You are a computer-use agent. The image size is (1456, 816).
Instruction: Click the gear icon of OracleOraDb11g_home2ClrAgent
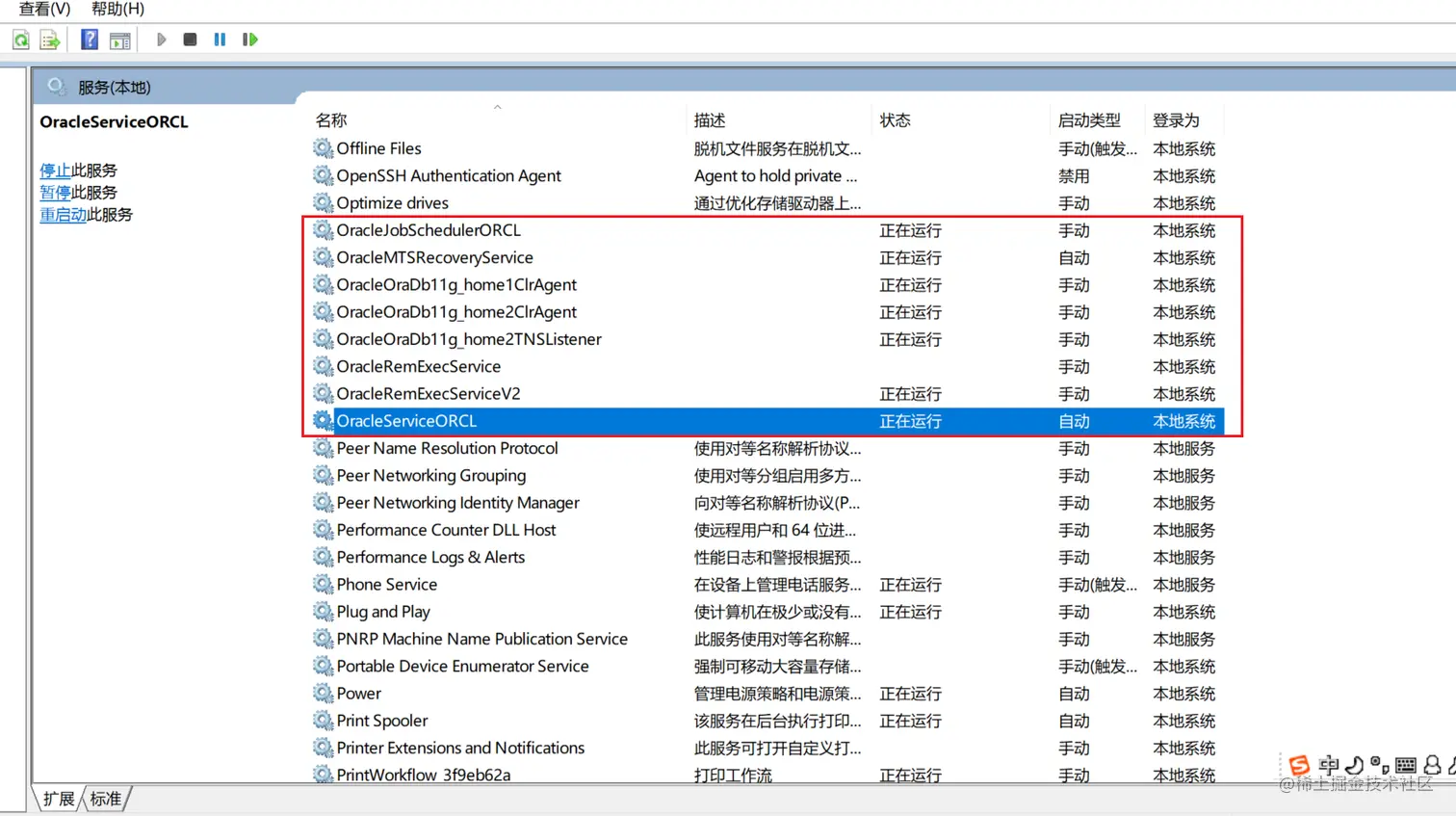click(x=323, y=311)
